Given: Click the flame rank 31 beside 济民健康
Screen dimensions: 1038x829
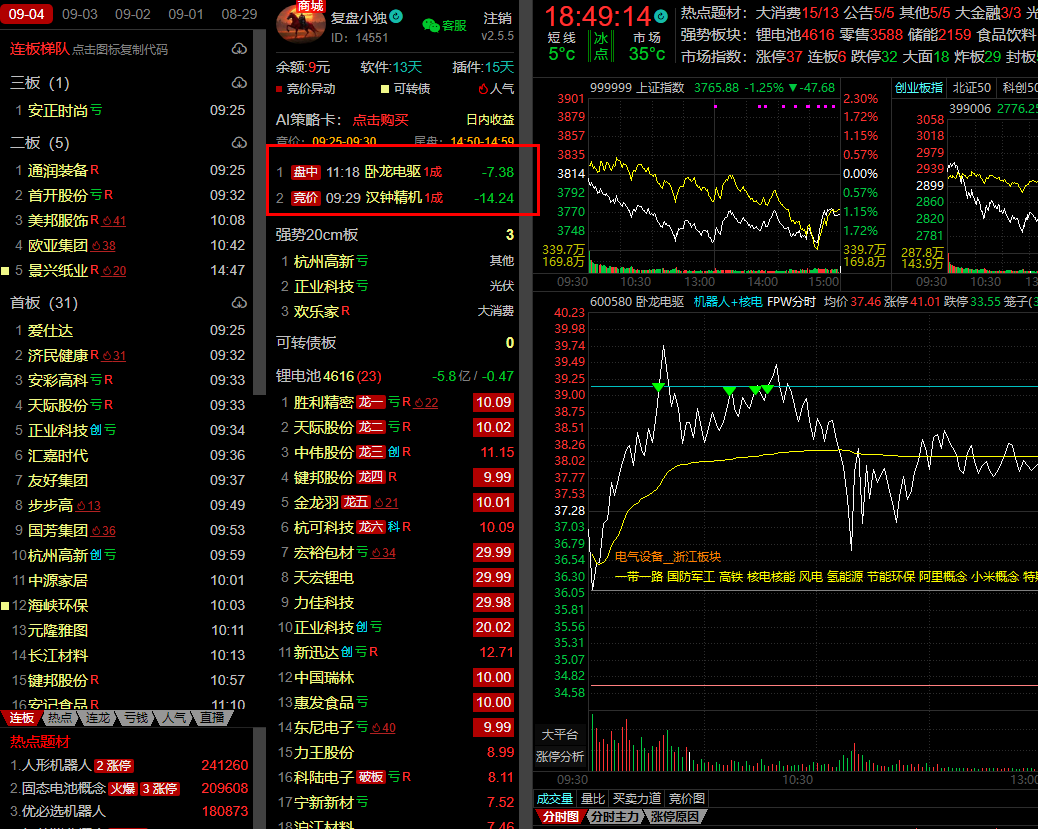Looking at the screenshot, I should click(113, 356).
